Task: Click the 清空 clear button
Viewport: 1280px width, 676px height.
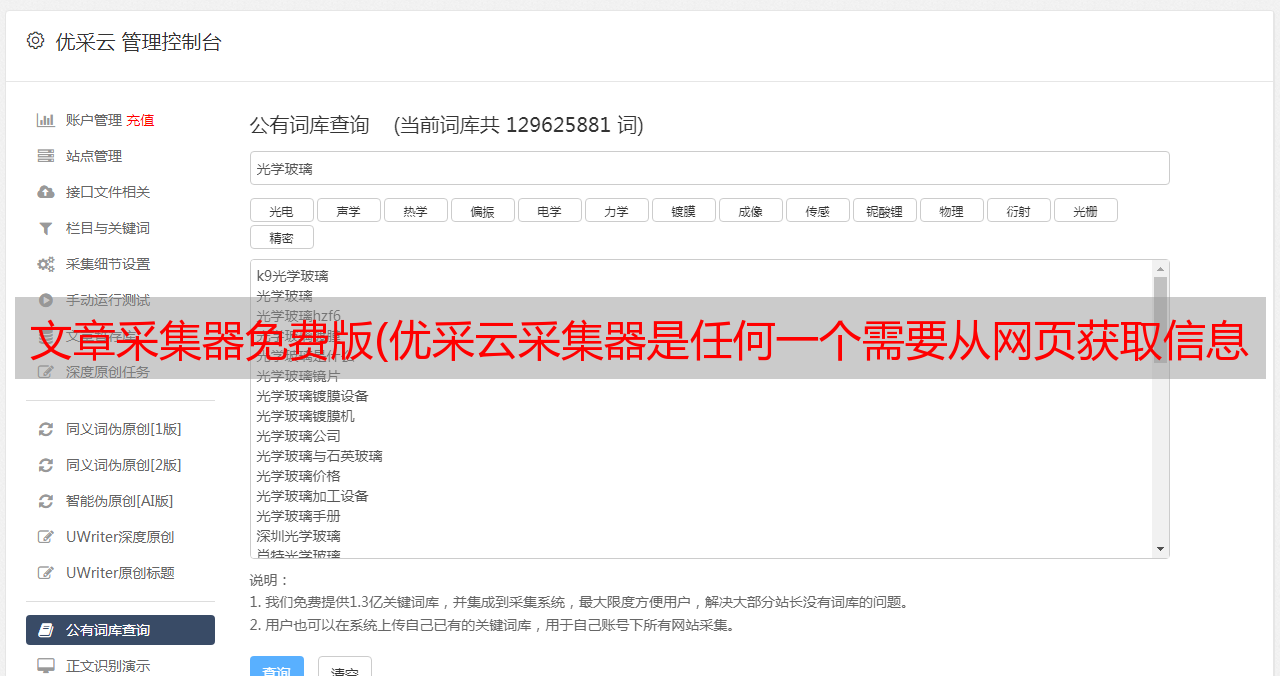Action: point(345,667)
